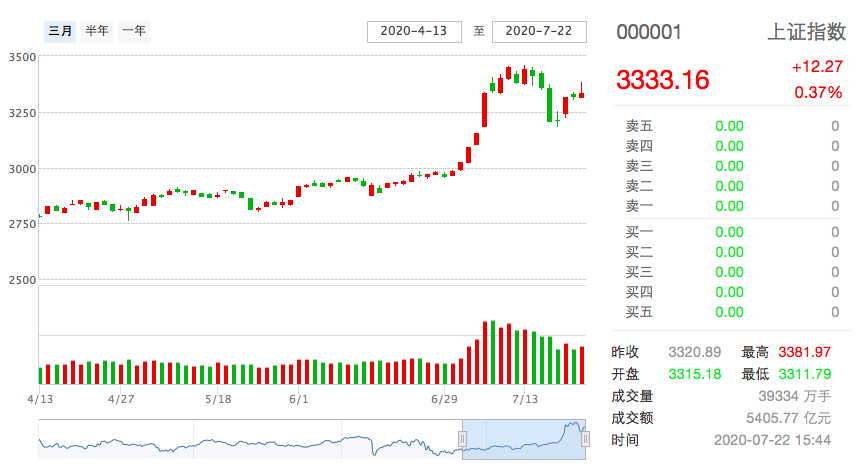Click the 3500 y-axis label
856x474 pixels.
[x=22, y=57]
